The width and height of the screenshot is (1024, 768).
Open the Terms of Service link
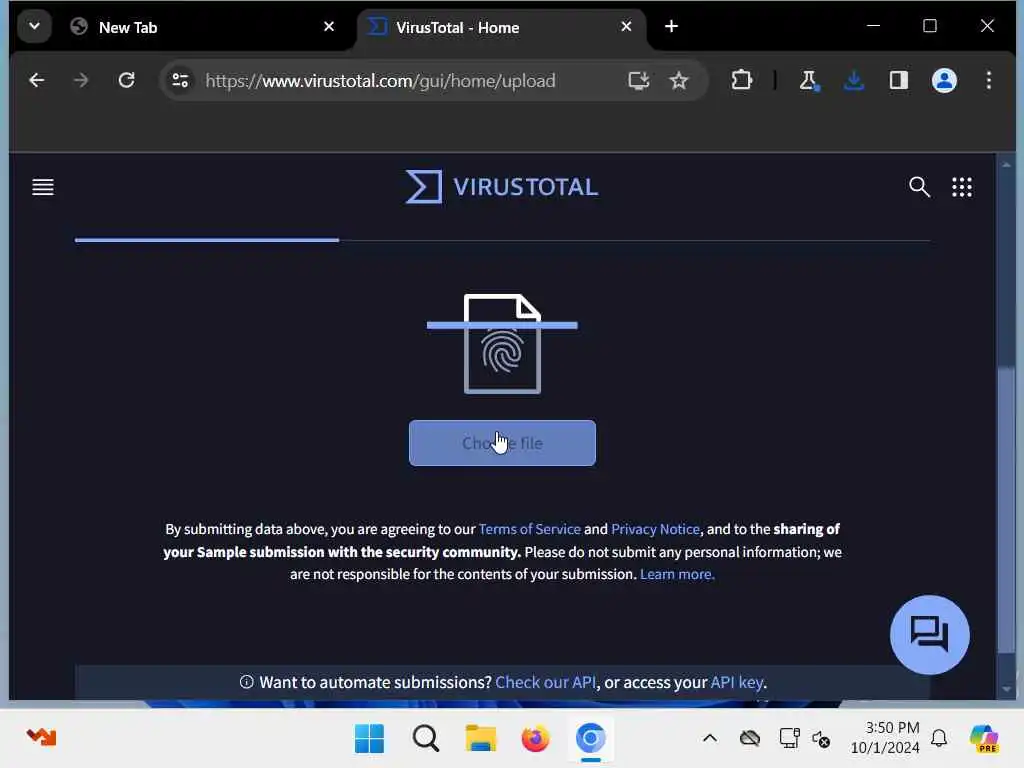(529, 529)
